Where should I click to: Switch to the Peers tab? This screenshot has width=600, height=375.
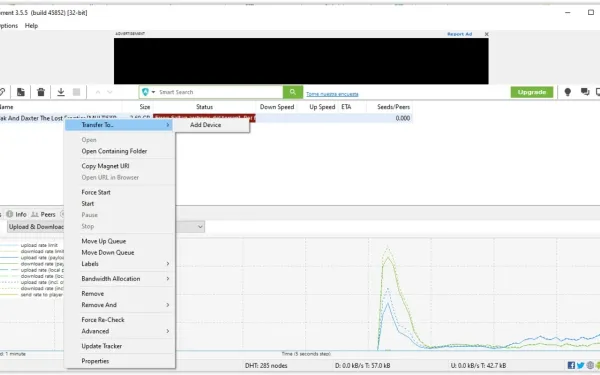tap(43, 214)
